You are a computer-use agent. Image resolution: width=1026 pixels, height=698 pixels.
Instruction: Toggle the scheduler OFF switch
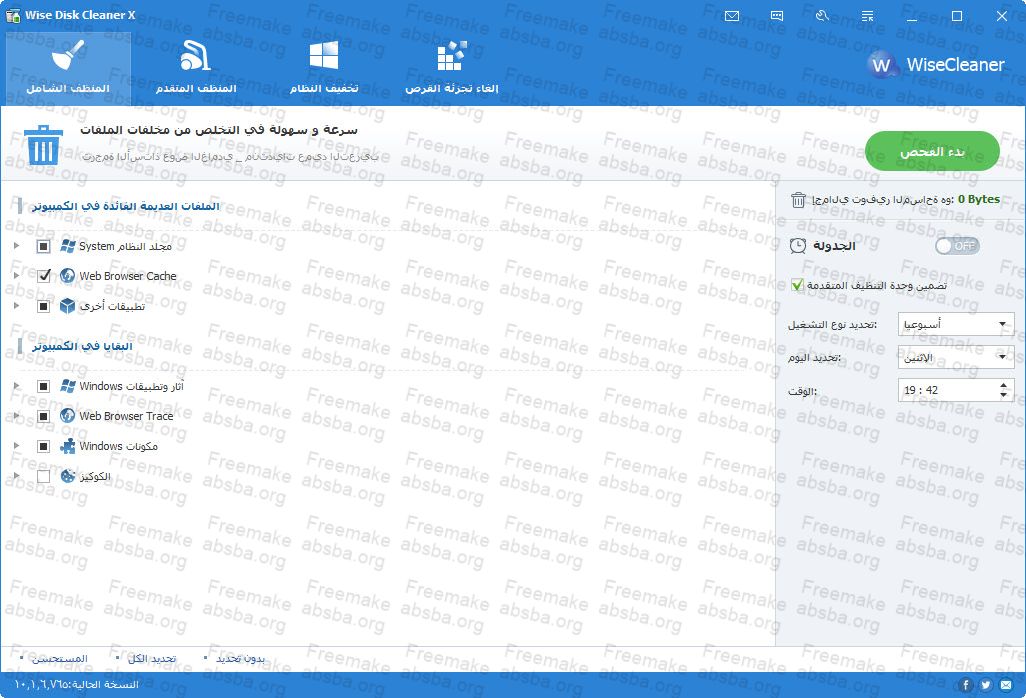pyautogui.click(x=957, y=246)
